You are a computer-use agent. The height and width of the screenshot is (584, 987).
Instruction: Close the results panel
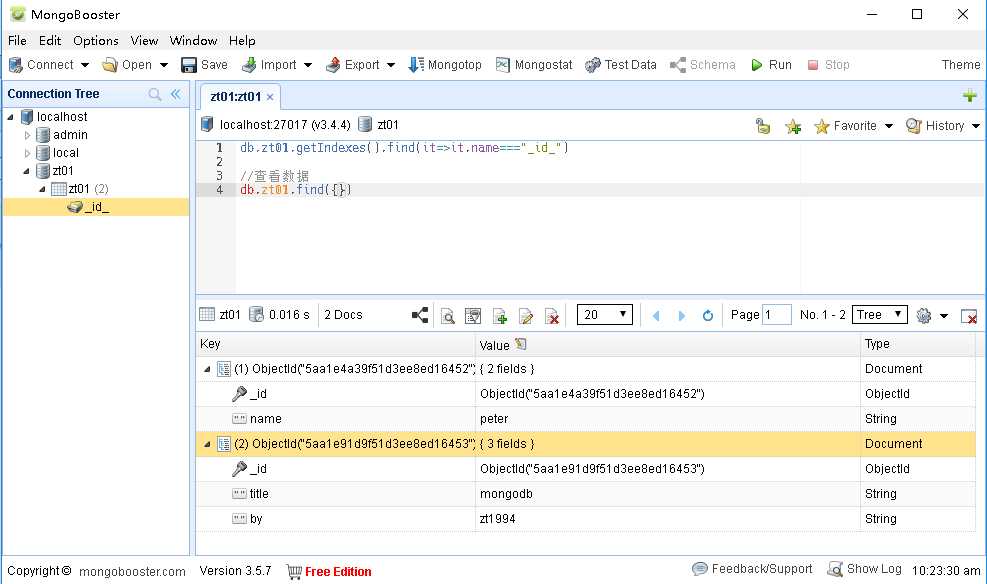click(x=969, y=316)
